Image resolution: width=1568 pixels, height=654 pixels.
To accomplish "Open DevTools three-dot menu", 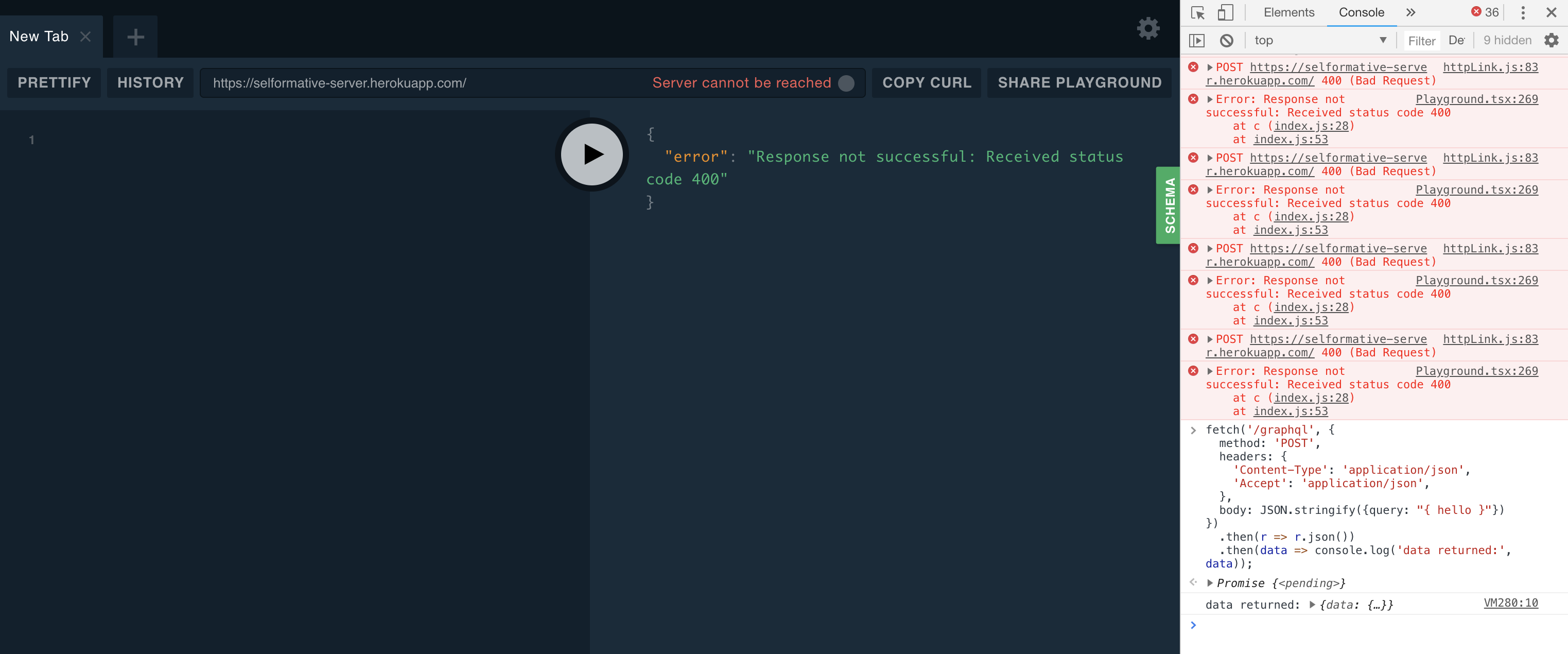I will click(1523, 13).
